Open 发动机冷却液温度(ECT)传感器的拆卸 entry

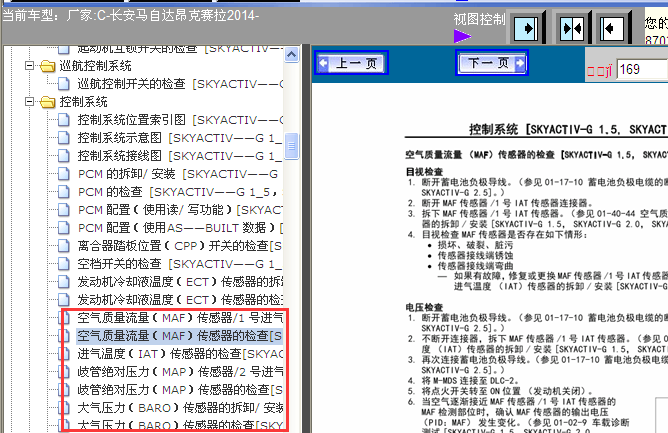point(180,282)
